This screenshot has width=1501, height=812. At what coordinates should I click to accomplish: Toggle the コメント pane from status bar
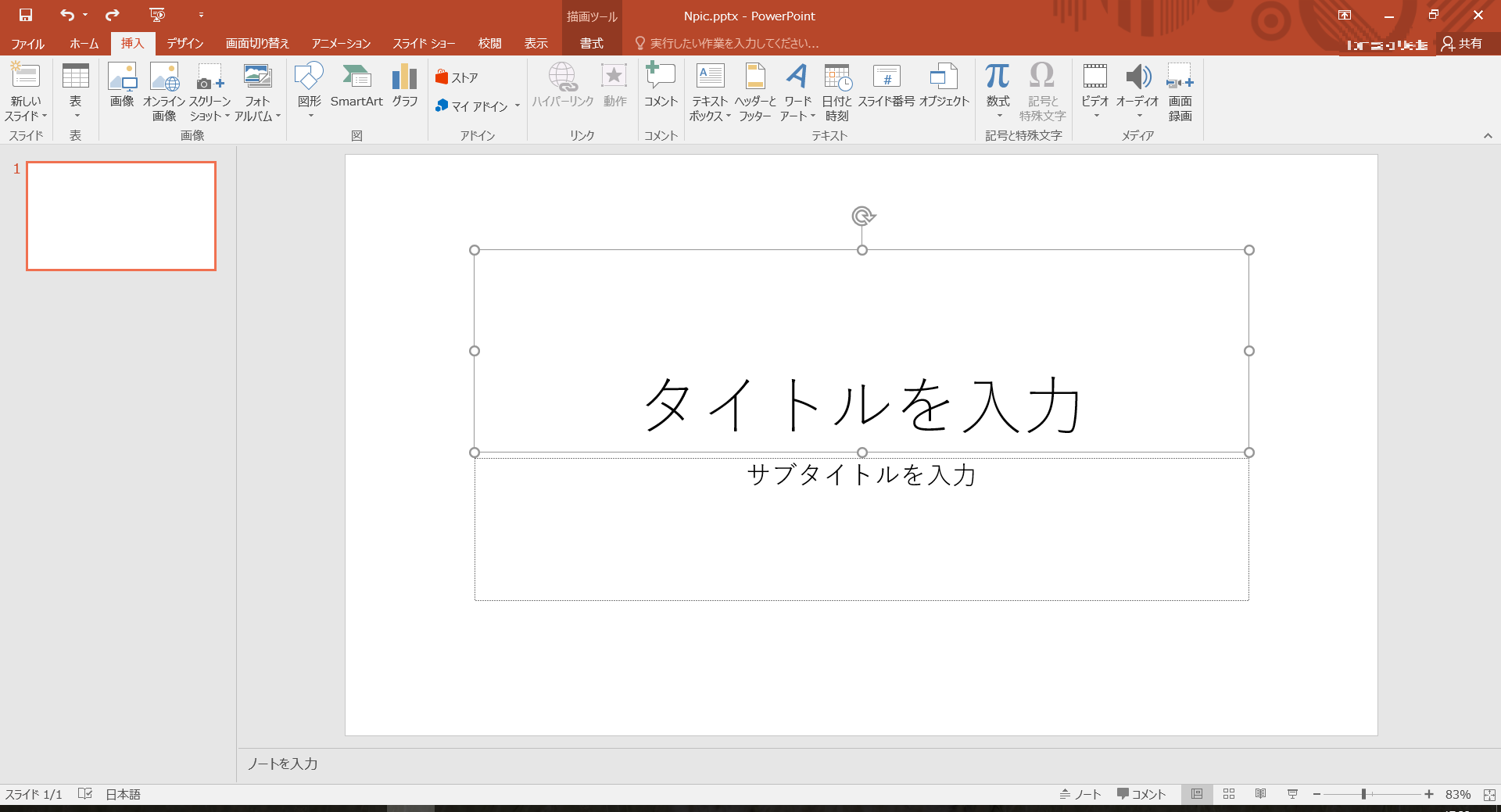[1141, 794]
